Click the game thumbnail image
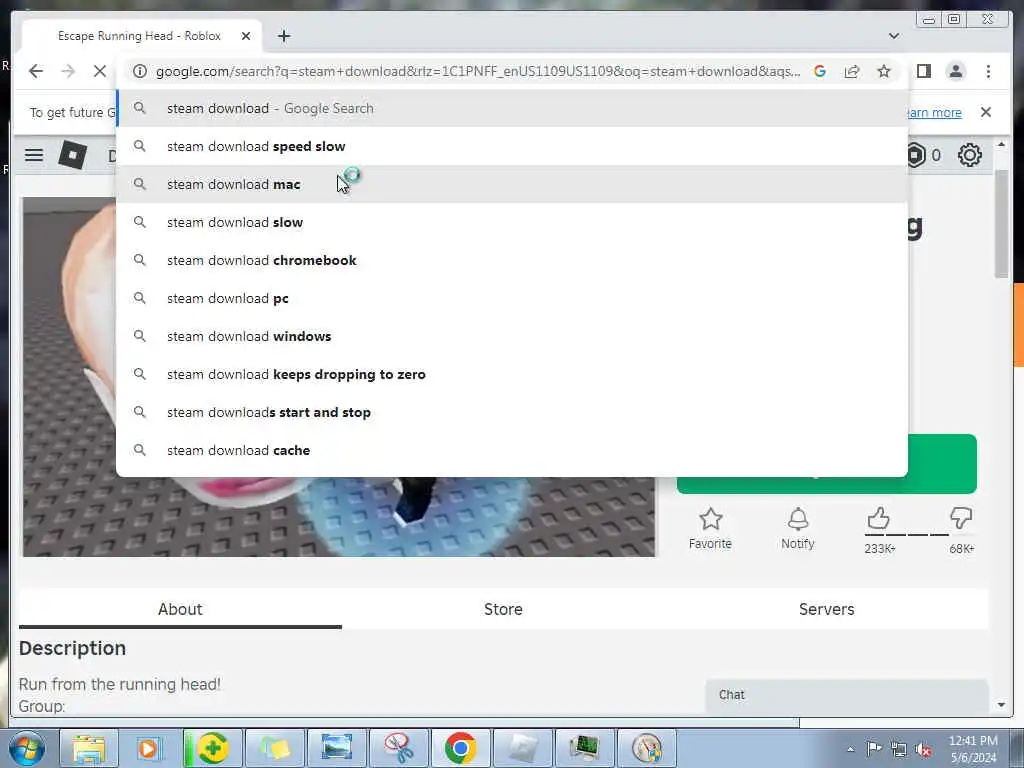This screenshot has width=1024, height=768. click(x=339, y=517)
